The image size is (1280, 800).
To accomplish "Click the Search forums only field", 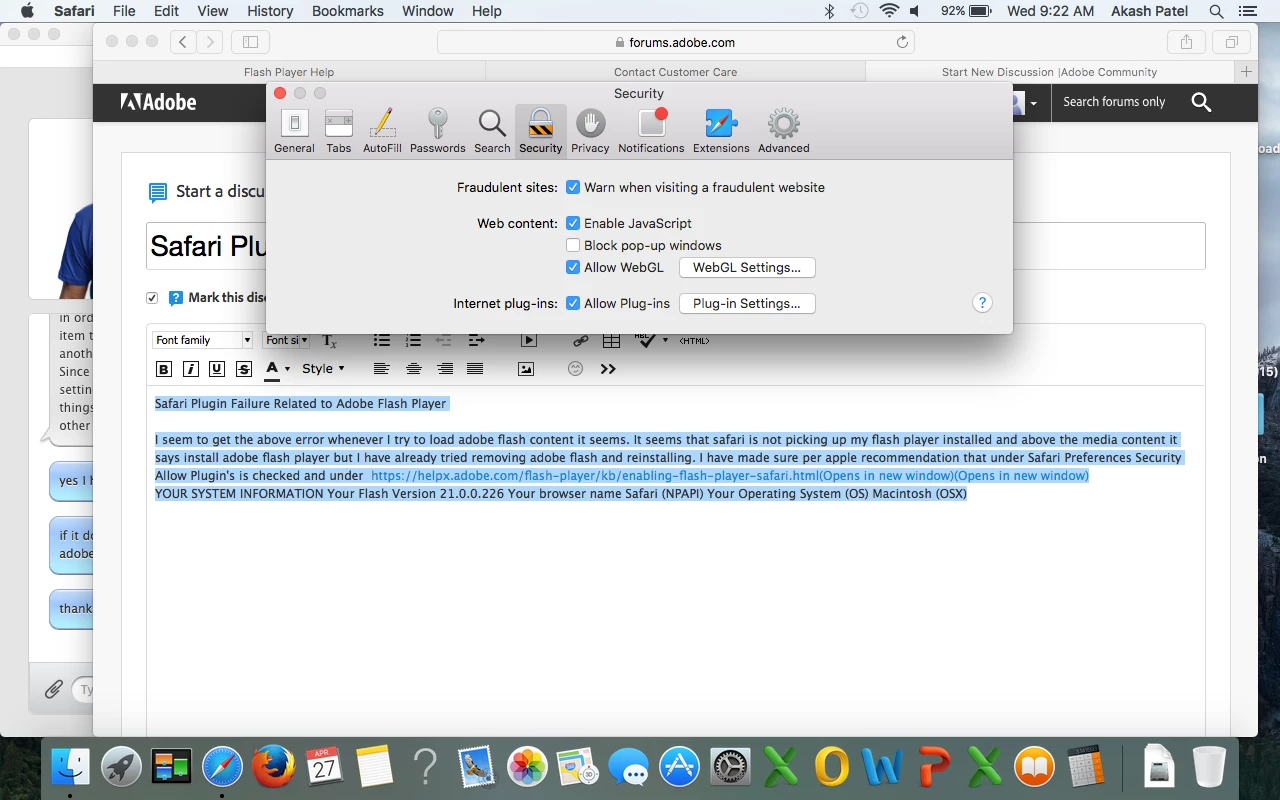I will (x=1114, y=102).
